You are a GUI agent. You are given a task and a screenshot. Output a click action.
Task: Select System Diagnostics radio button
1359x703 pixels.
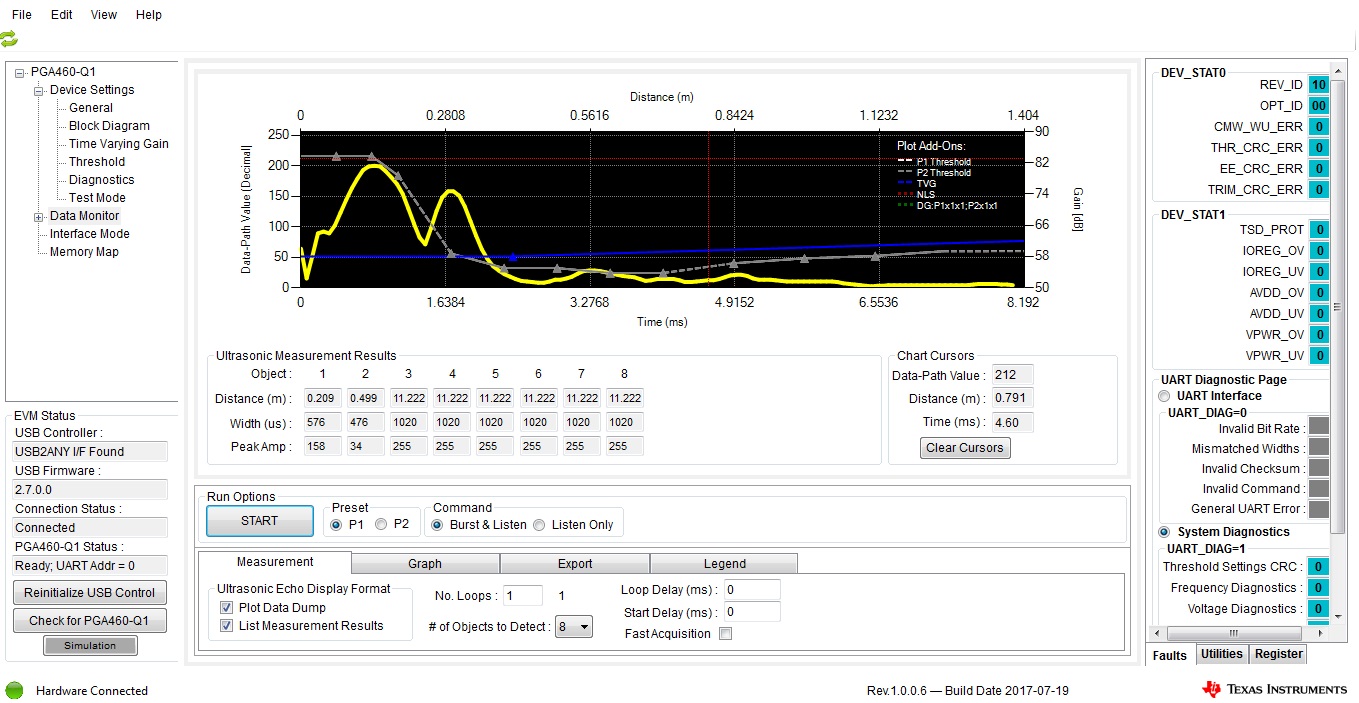coord(1163,532)
